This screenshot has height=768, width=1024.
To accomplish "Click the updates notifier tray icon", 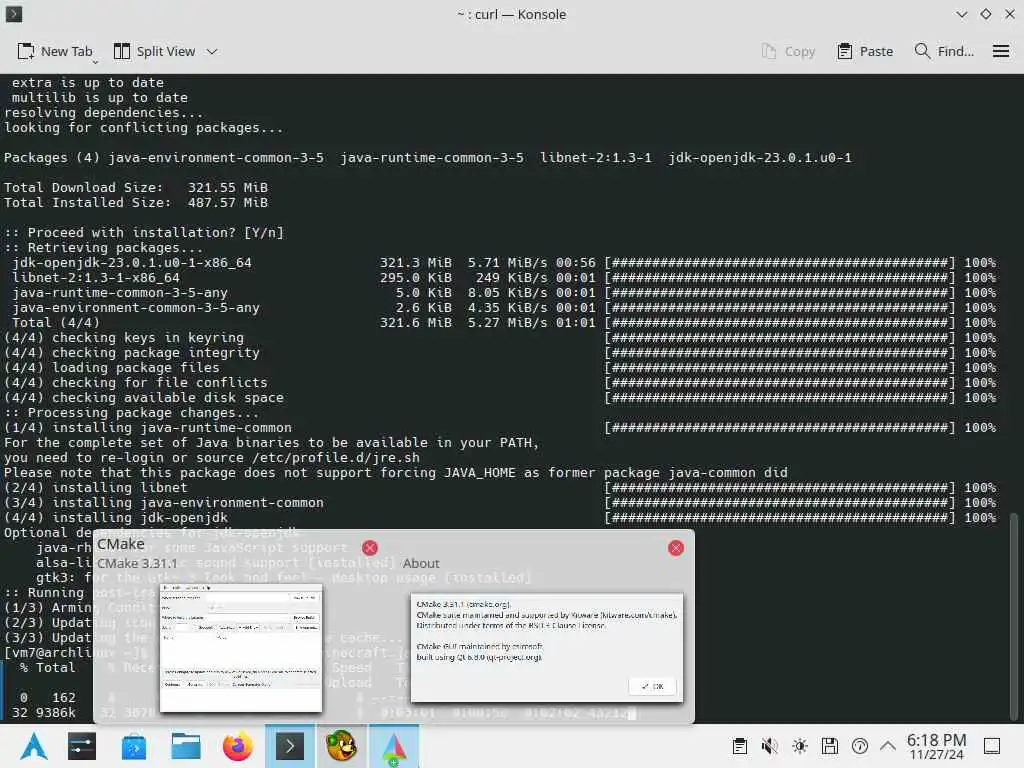I will click(x=860, y=746).
